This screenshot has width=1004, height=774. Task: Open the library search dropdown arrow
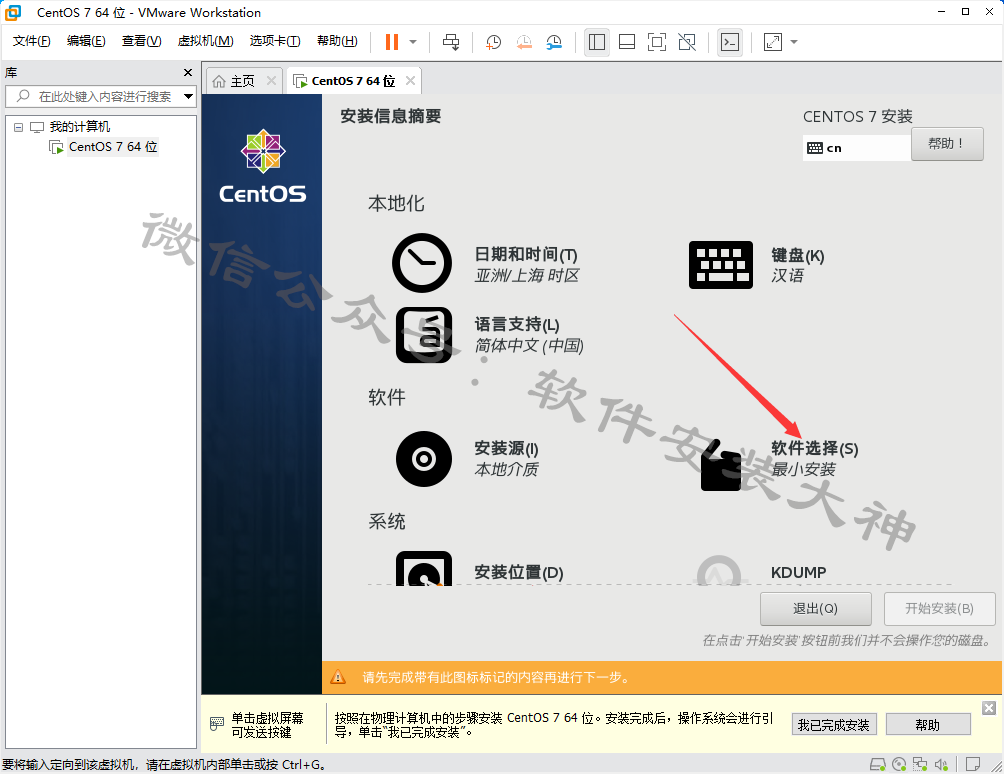(188, 97)
